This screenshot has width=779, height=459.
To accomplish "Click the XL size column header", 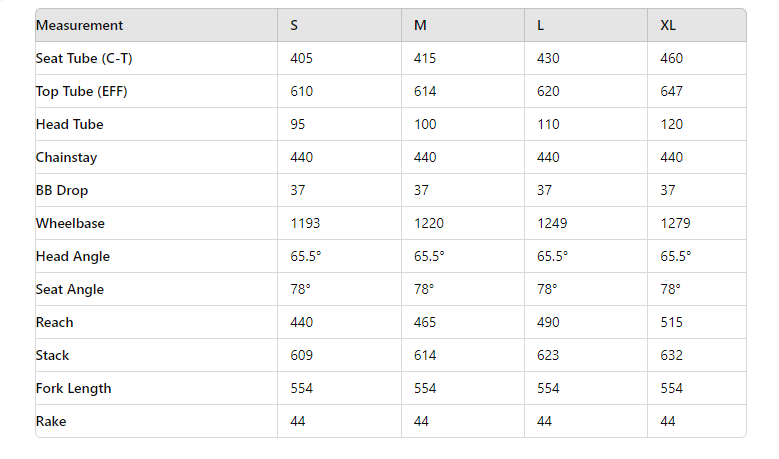I will pos(668,26).
